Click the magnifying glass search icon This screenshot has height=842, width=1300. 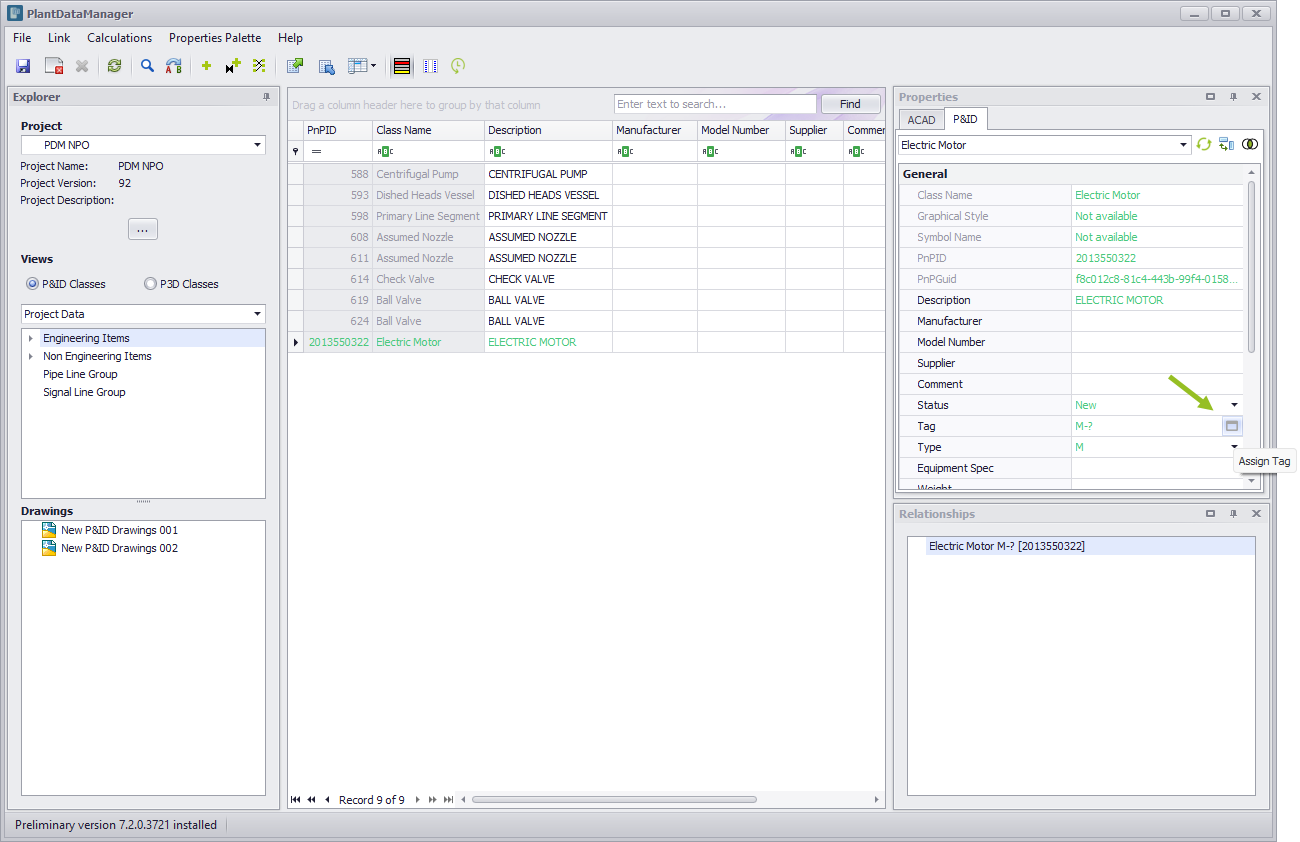(x=147, y=66)
